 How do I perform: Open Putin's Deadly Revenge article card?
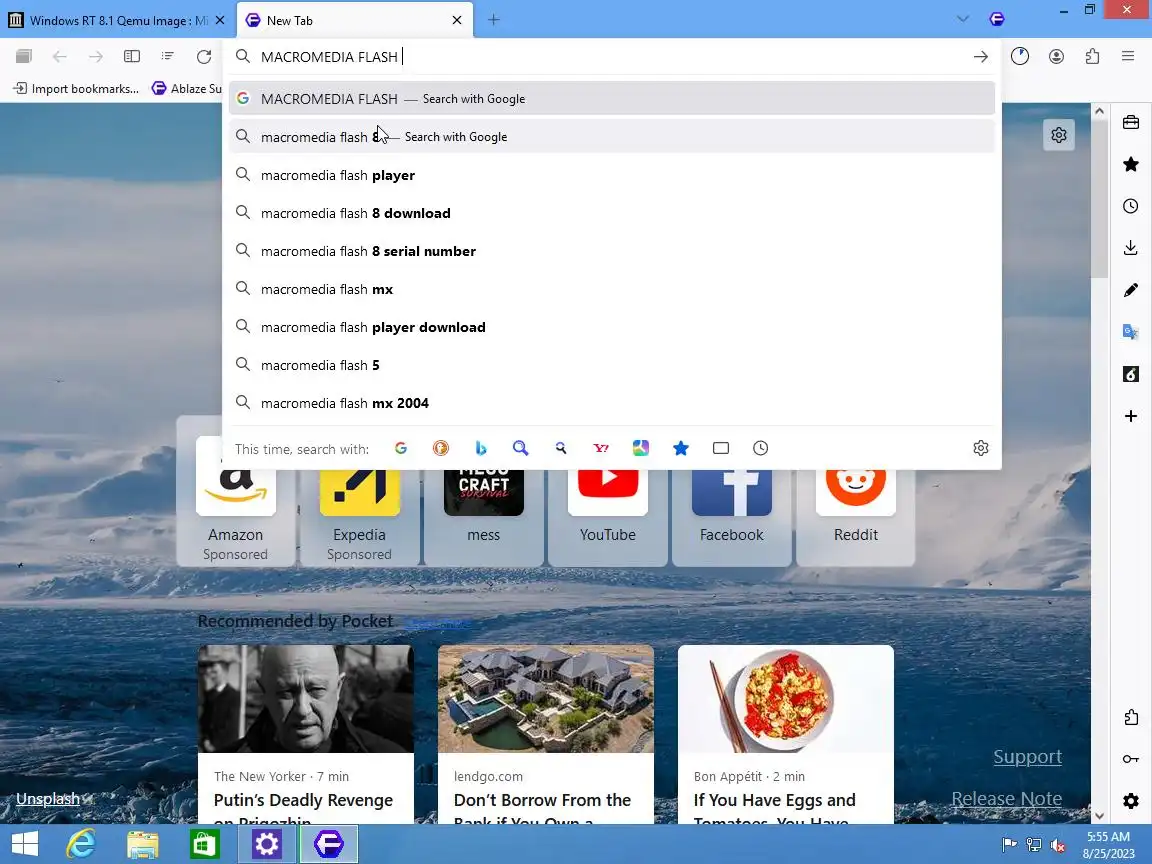306,734
